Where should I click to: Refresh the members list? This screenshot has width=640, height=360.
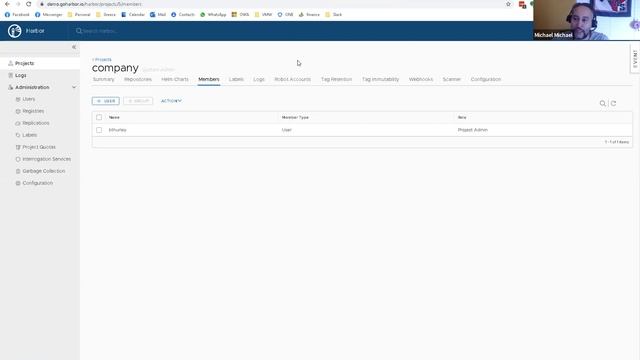pyautogui.click(x=613, y=103)
